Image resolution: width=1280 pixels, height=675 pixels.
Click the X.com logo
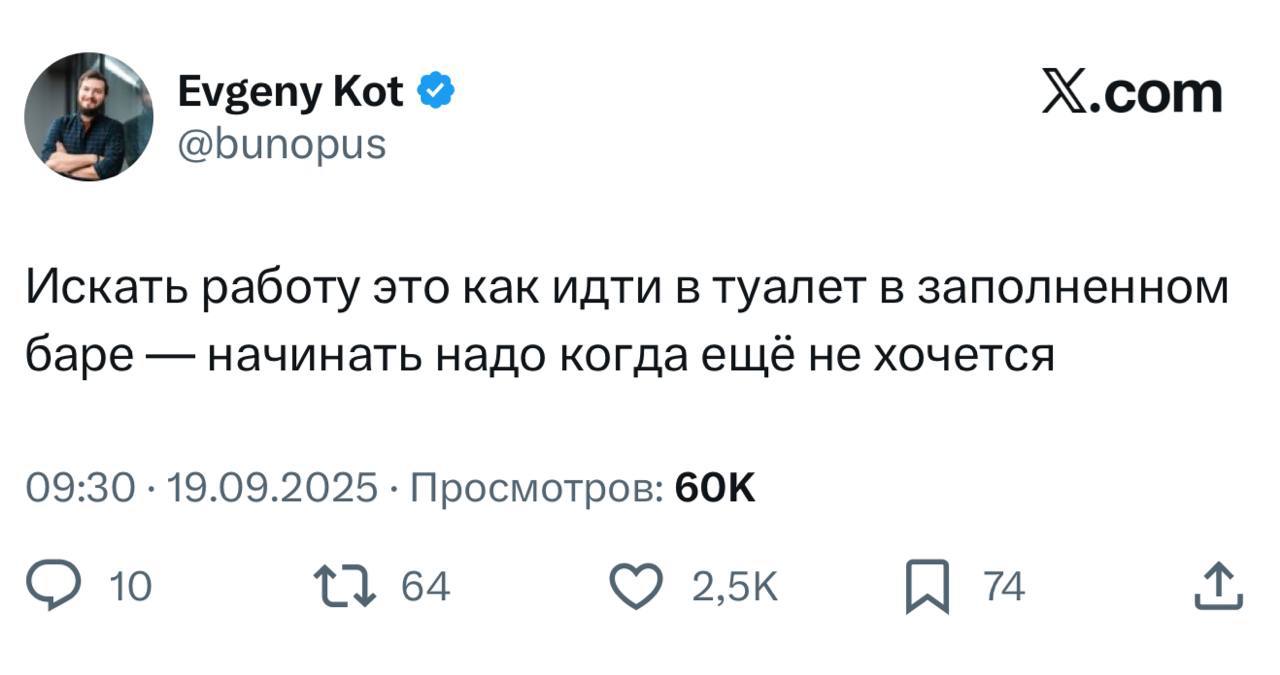pyautogui.click(x=1132, y=93)
